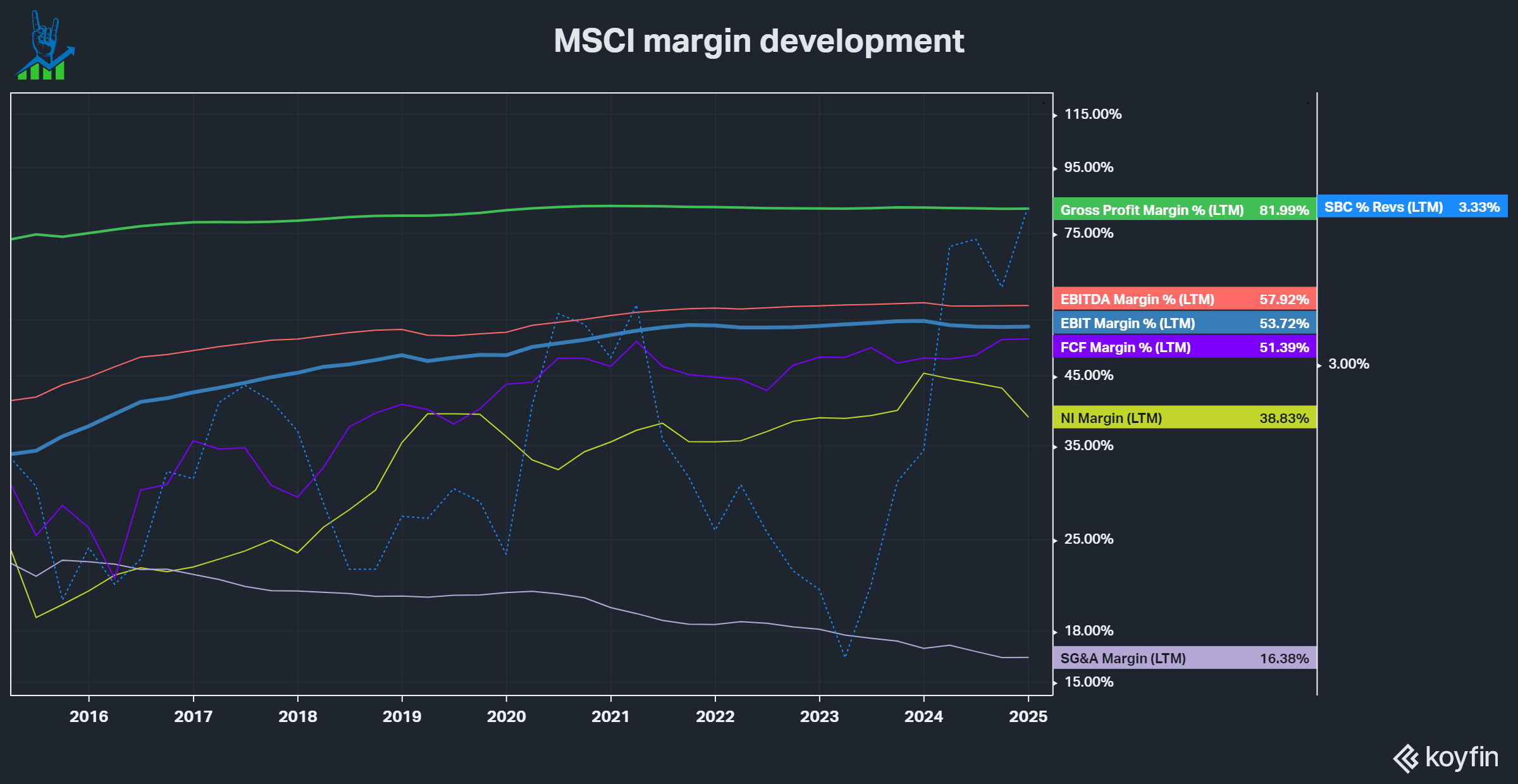Click the 2024 x-axis label
This screenshot has height=784, width=1518.
(x=923, y=716)
